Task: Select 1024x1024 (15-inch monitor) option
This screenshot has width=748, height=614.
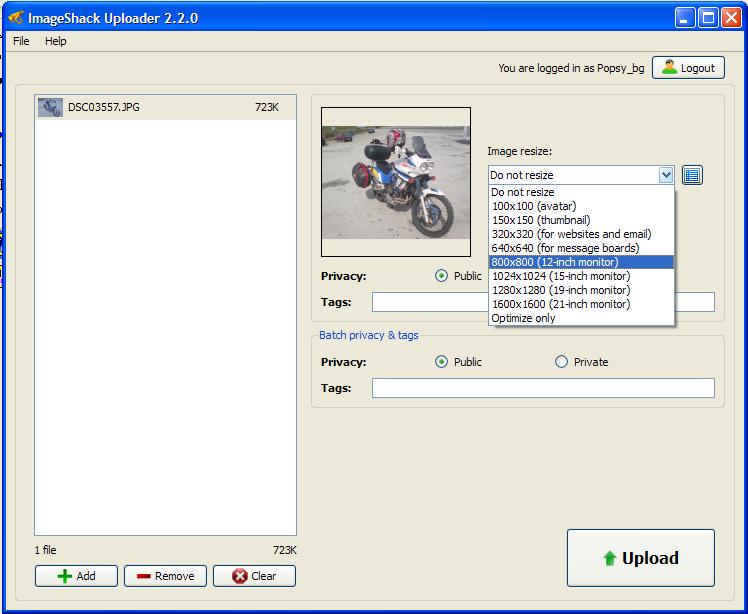Action: [x=581, y=276]
